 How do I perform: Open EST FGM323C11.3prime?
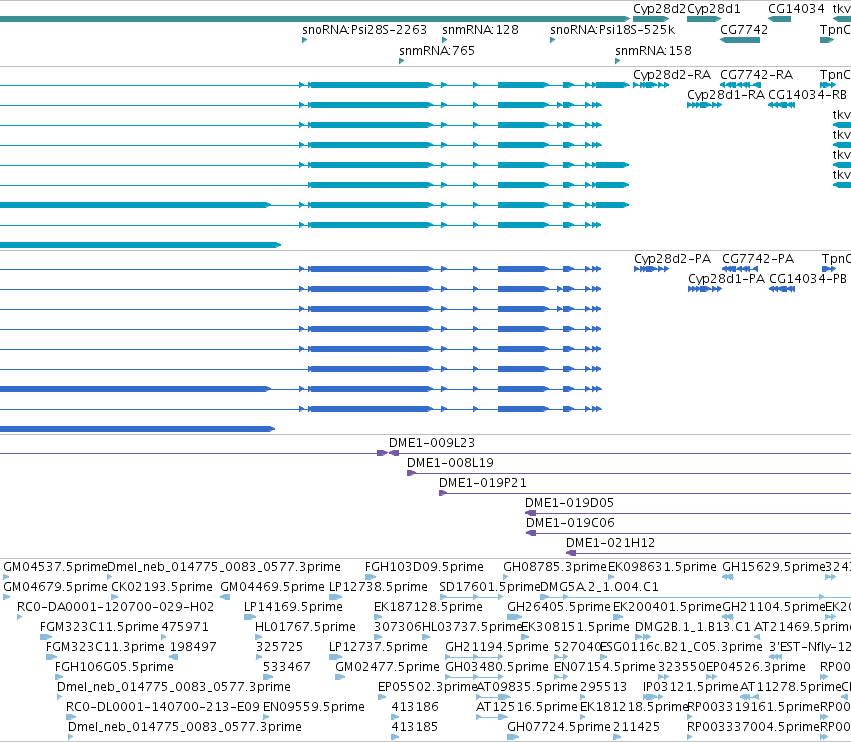tap(104, 647)
